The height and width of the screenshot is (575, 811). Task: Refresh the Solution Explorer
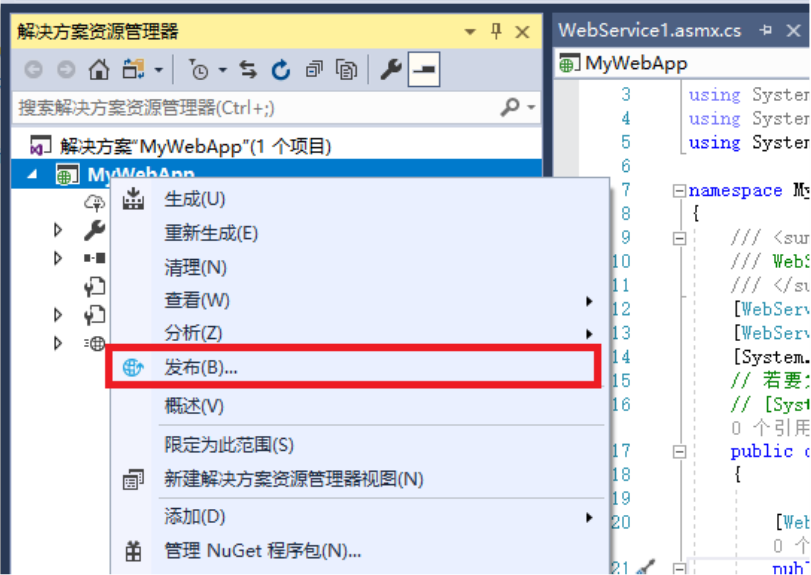tap(281, 70)
